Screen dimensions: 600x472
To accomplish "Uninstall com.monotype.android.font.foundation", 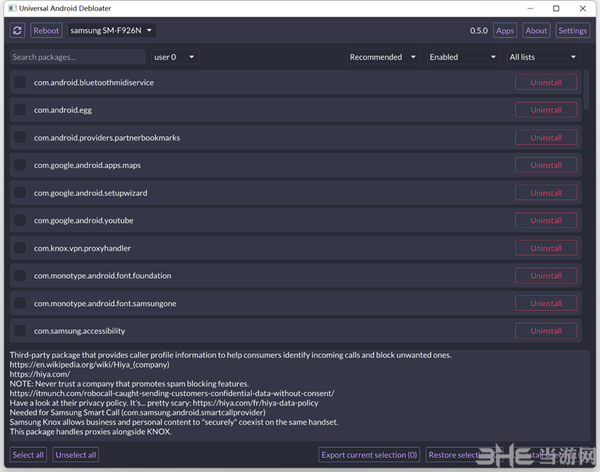I will tap(546, 276).
